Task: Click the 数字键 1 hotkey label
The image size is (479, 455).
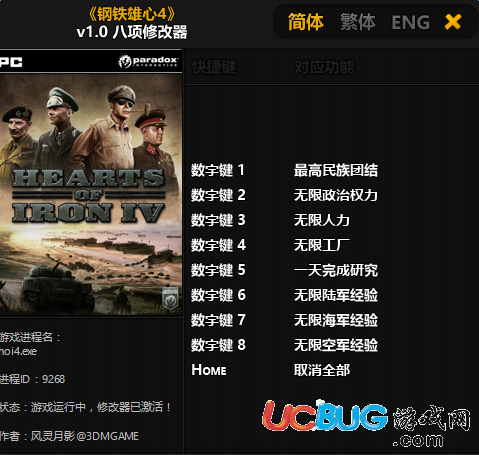Action: coord(218,170)
